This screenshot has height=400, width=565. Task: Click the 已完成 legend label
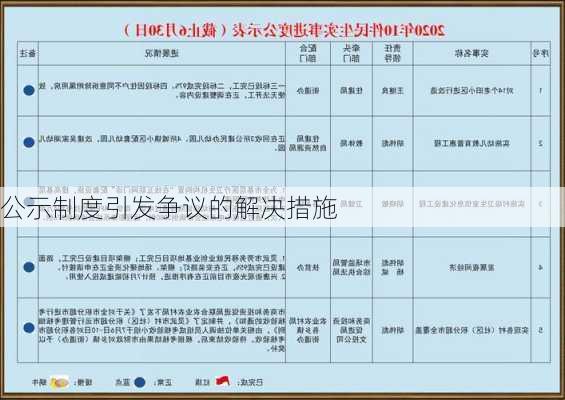[x=250, y=382]
